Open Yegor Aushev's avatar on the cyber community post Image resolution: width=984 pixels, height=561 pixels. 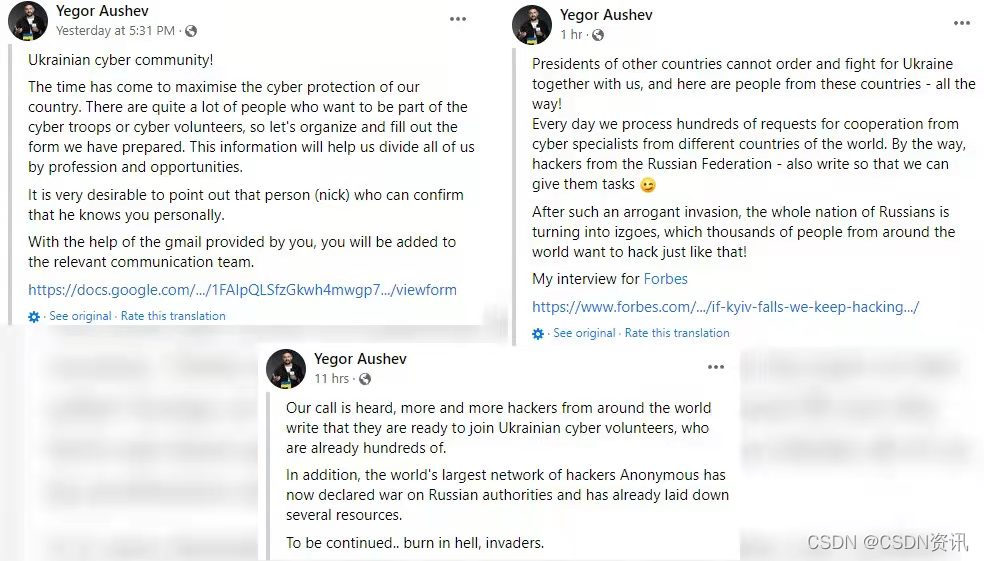click(x=28, y=21)
